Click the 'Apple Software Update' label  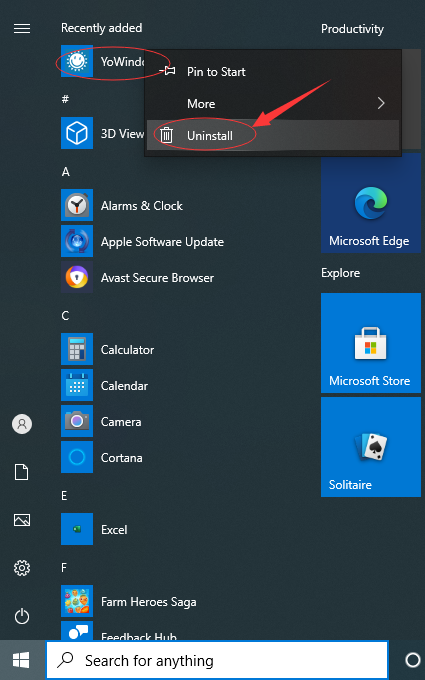pos(162,242)
